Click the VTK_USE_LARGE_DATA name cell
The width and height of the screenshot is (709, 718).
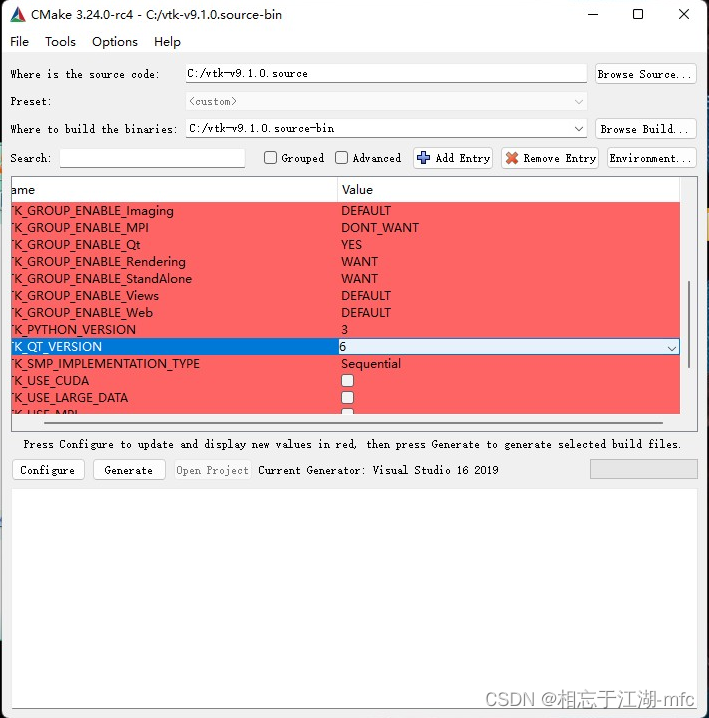click(x=175, y=397)
